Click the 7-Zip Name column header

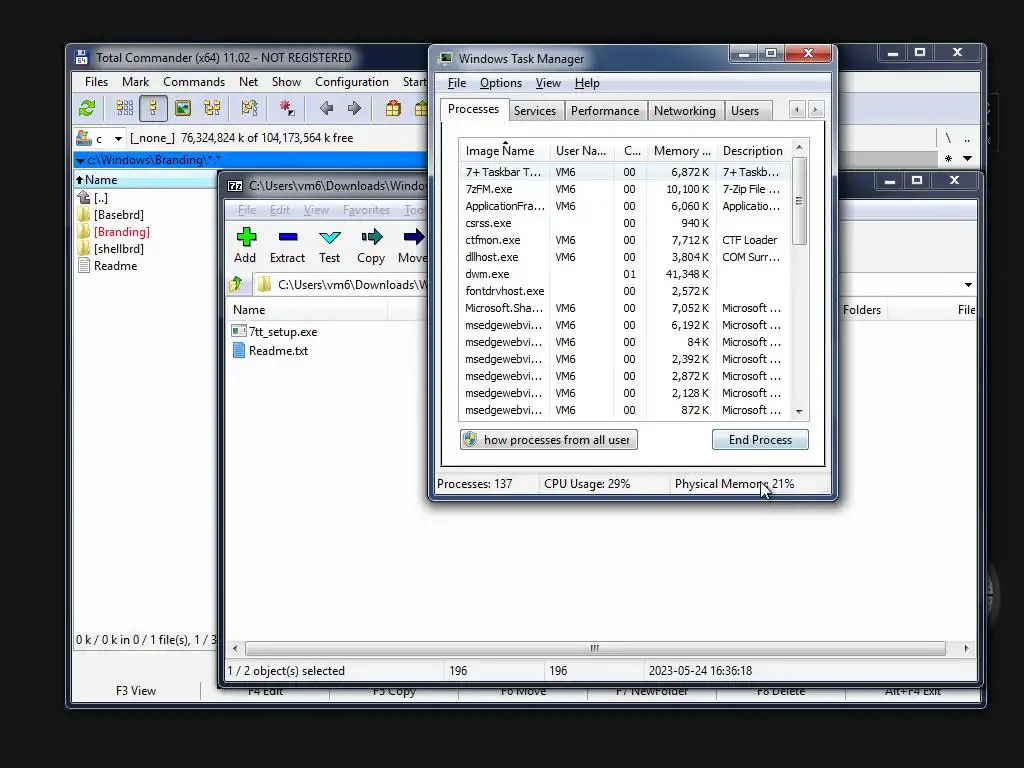(307, 310)
